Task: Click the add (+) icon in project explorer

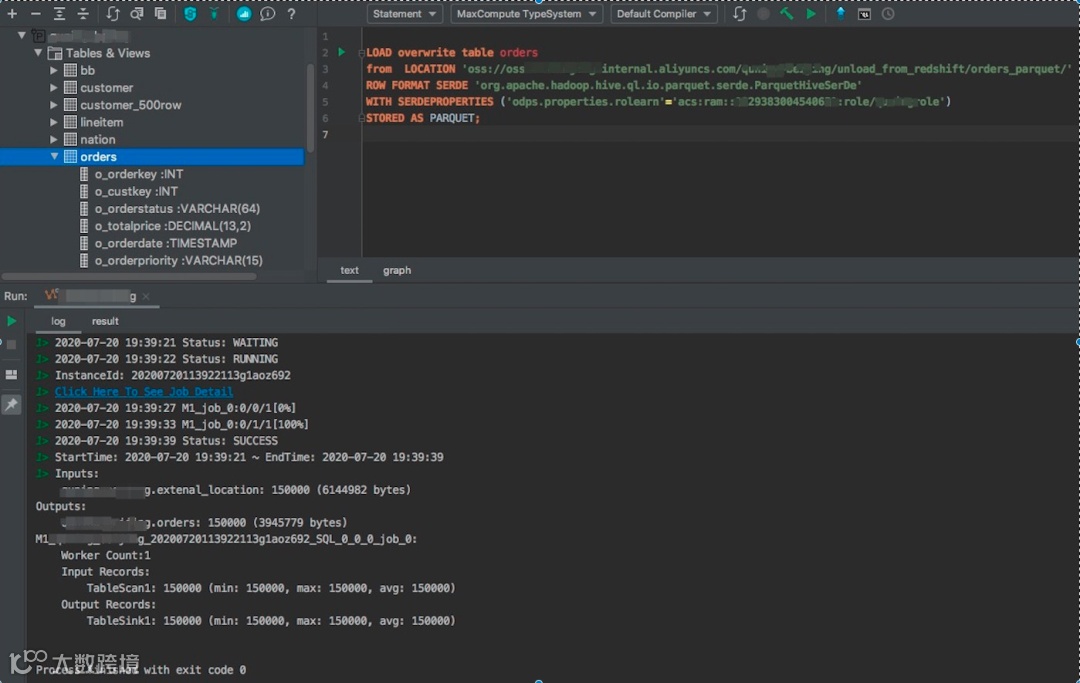Action: (12, 14)
